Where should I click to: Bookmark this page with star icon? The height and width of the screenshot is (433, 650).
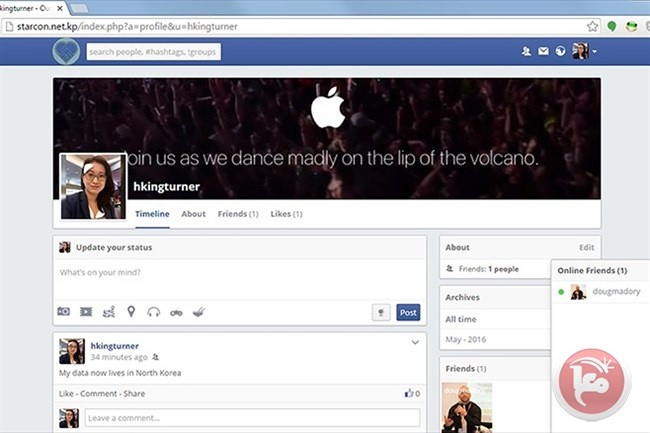click(x=592, y=27)
